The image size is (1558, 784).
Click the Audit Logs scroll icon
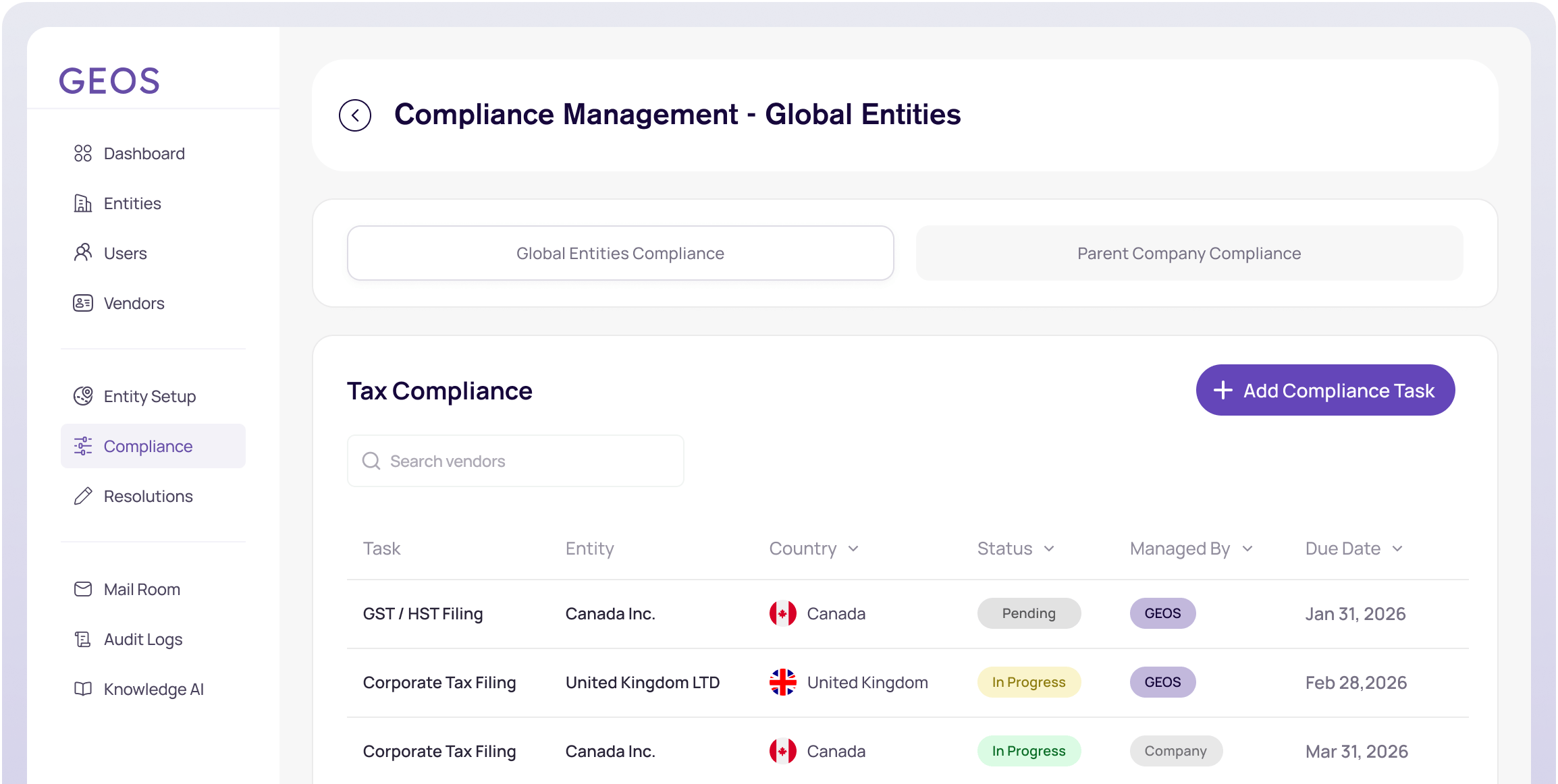[83, 639]
